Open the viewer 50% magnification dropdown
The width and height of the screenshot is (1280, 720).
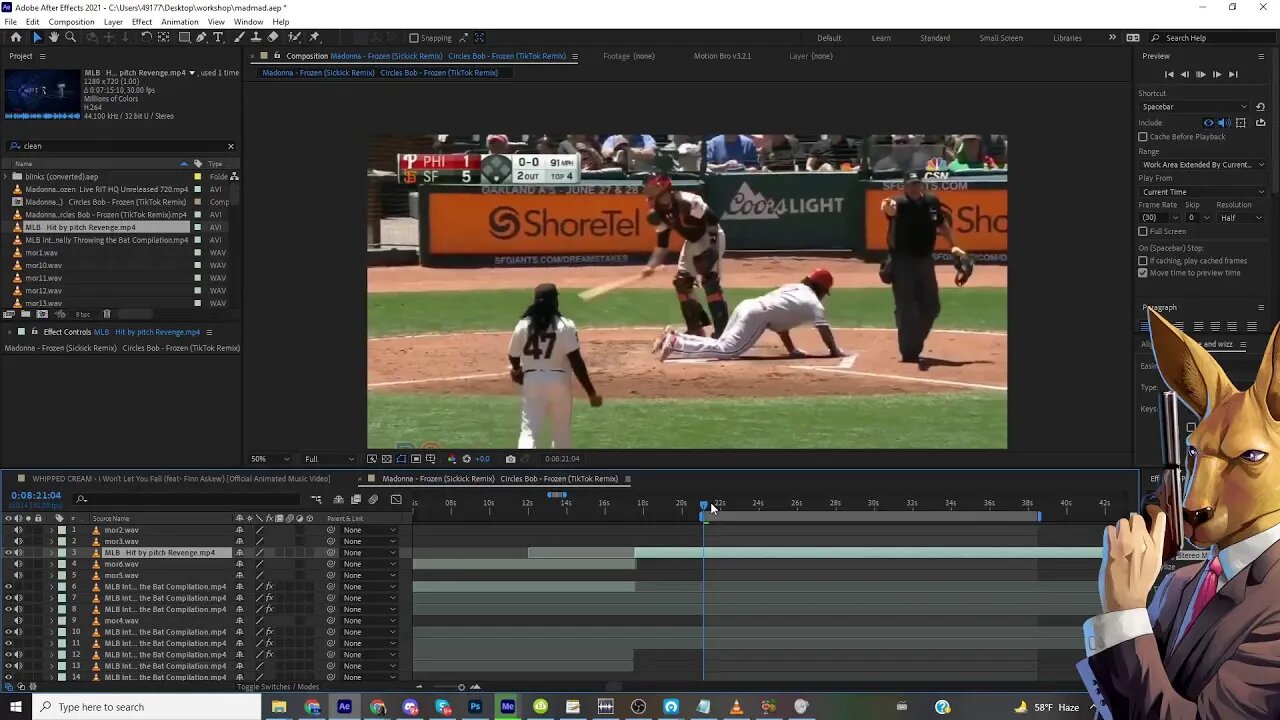pos(270,459)
